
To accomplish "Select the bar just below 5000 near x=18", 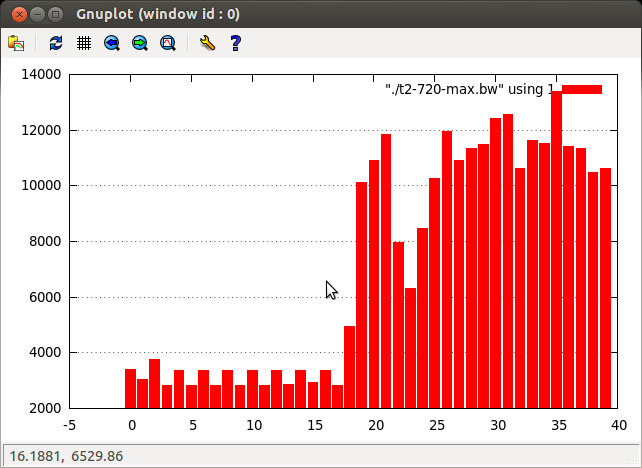I will coord(350,366).
